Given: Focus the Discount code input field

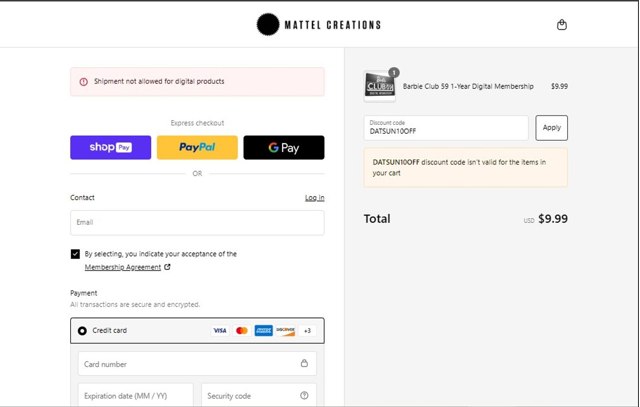Looking at the screenshot, I should [x=446, y=128].
